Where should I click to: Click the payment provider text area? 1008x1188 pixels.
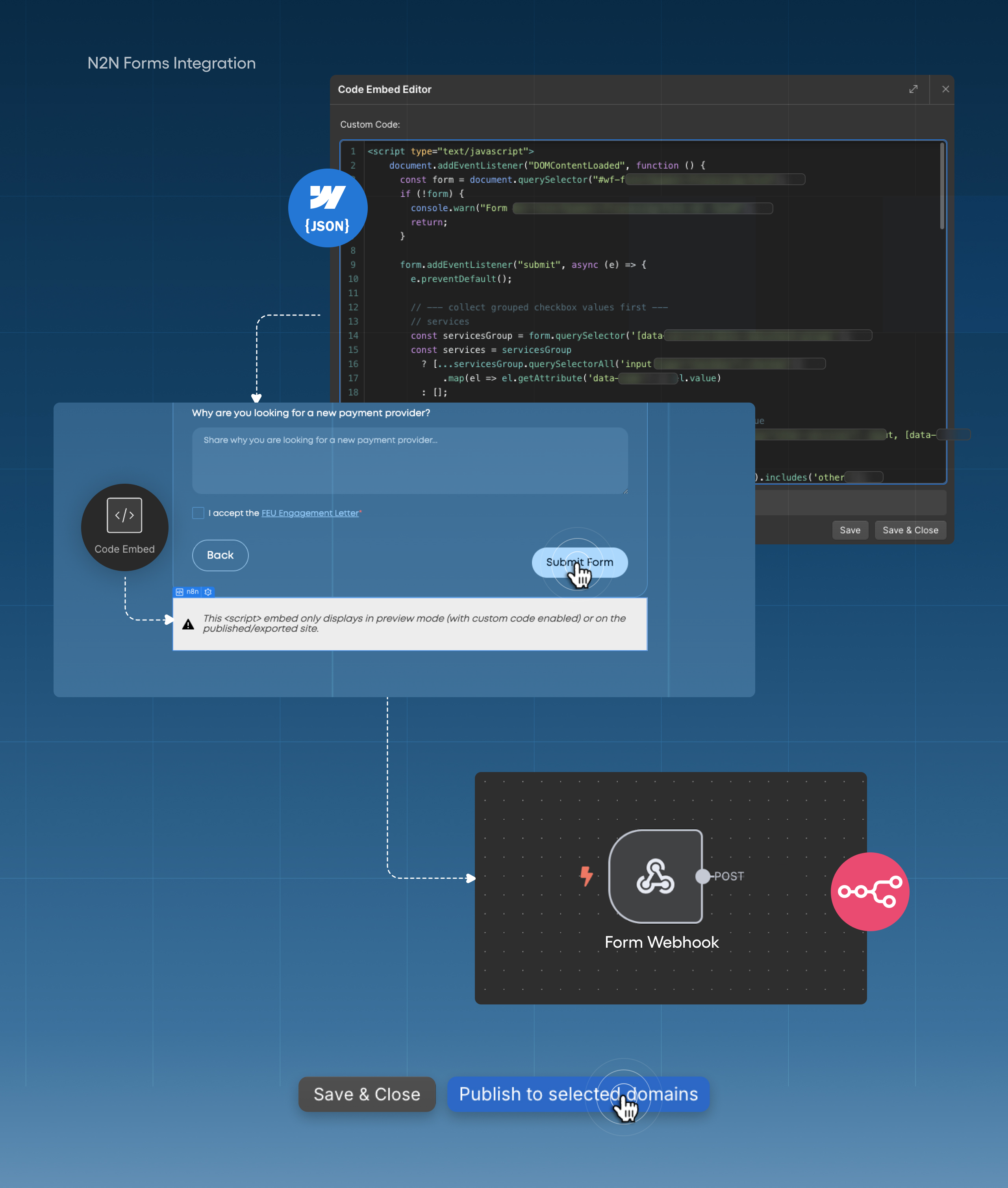tap(410, 460)
